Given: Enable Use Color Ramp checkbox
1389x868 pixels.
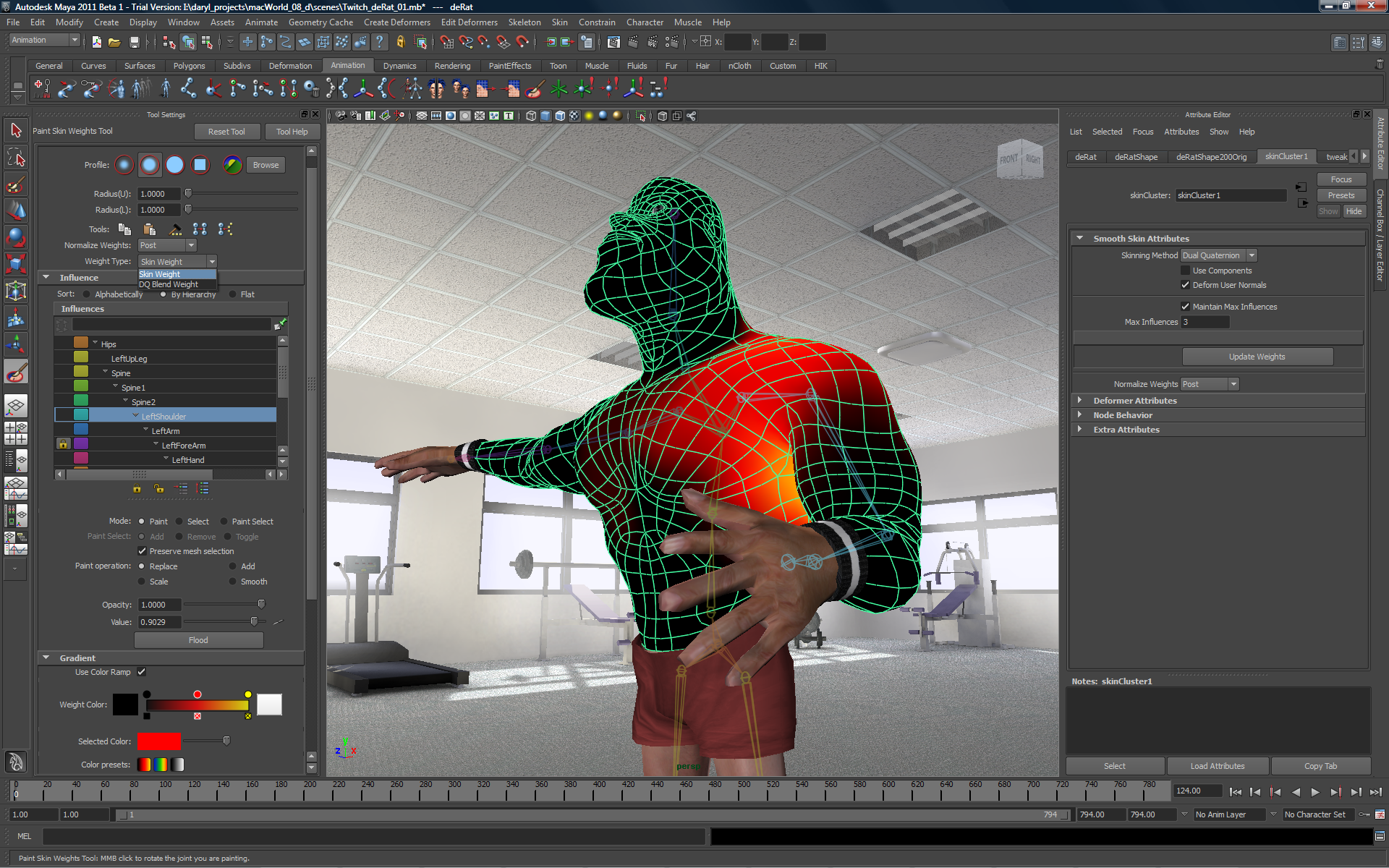Looking at the screenshot, I should pyautogui.click(x=144, y=671).
